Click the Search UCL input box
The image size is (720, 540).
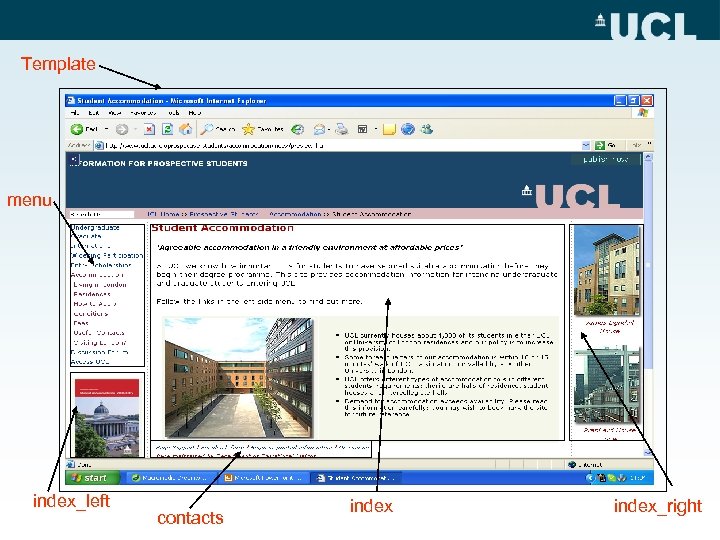pos(101,214)
